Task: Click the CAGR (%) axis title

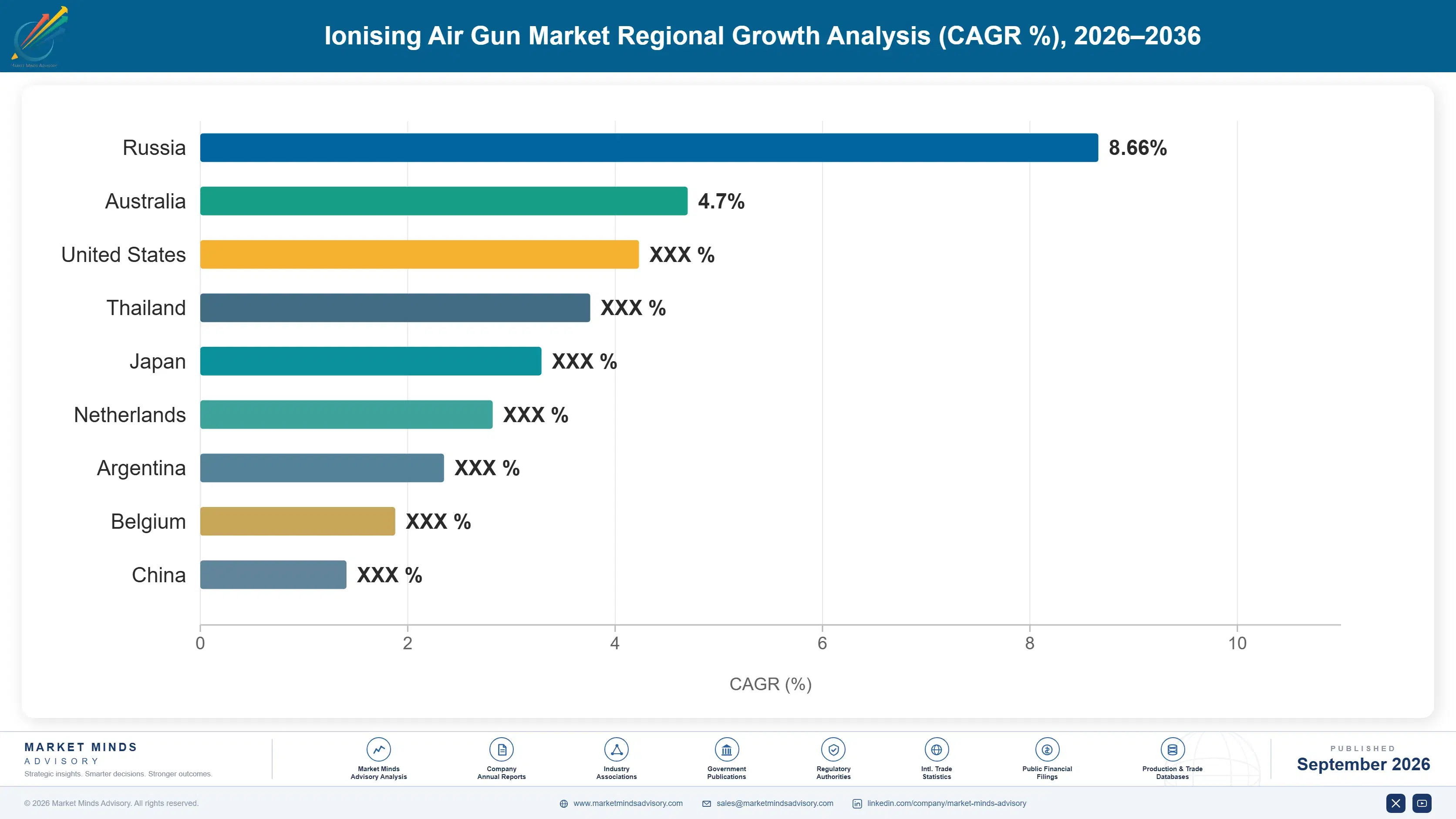Action: 770,684
